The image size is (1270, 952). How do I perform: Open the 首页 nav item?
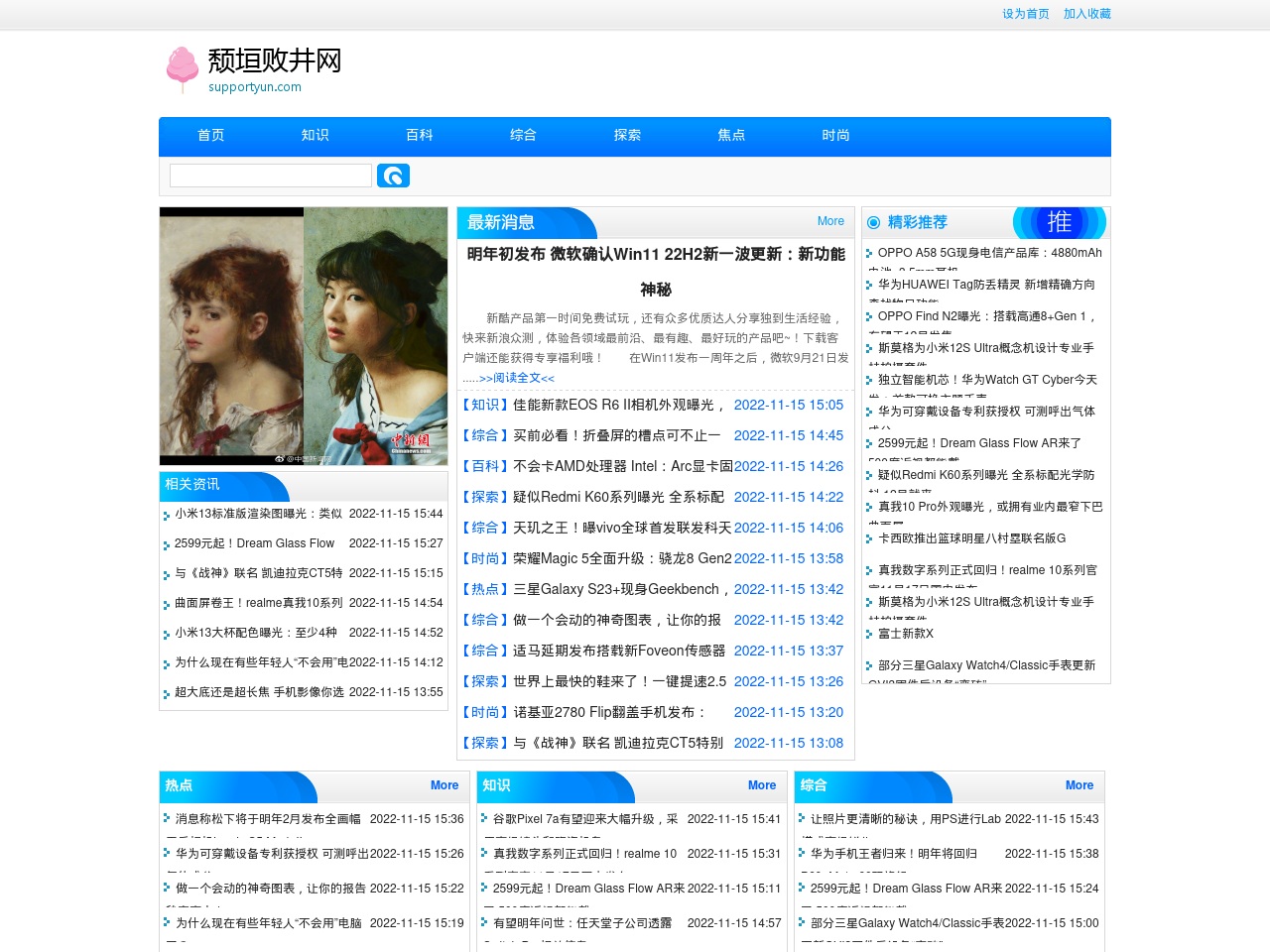tap(210, 135)
